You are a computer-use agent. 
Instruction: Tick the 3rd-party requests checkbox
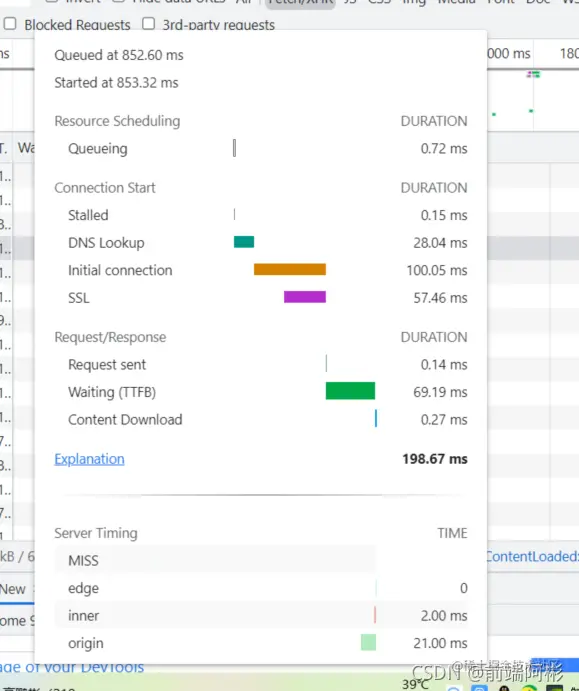click(148, 24)
